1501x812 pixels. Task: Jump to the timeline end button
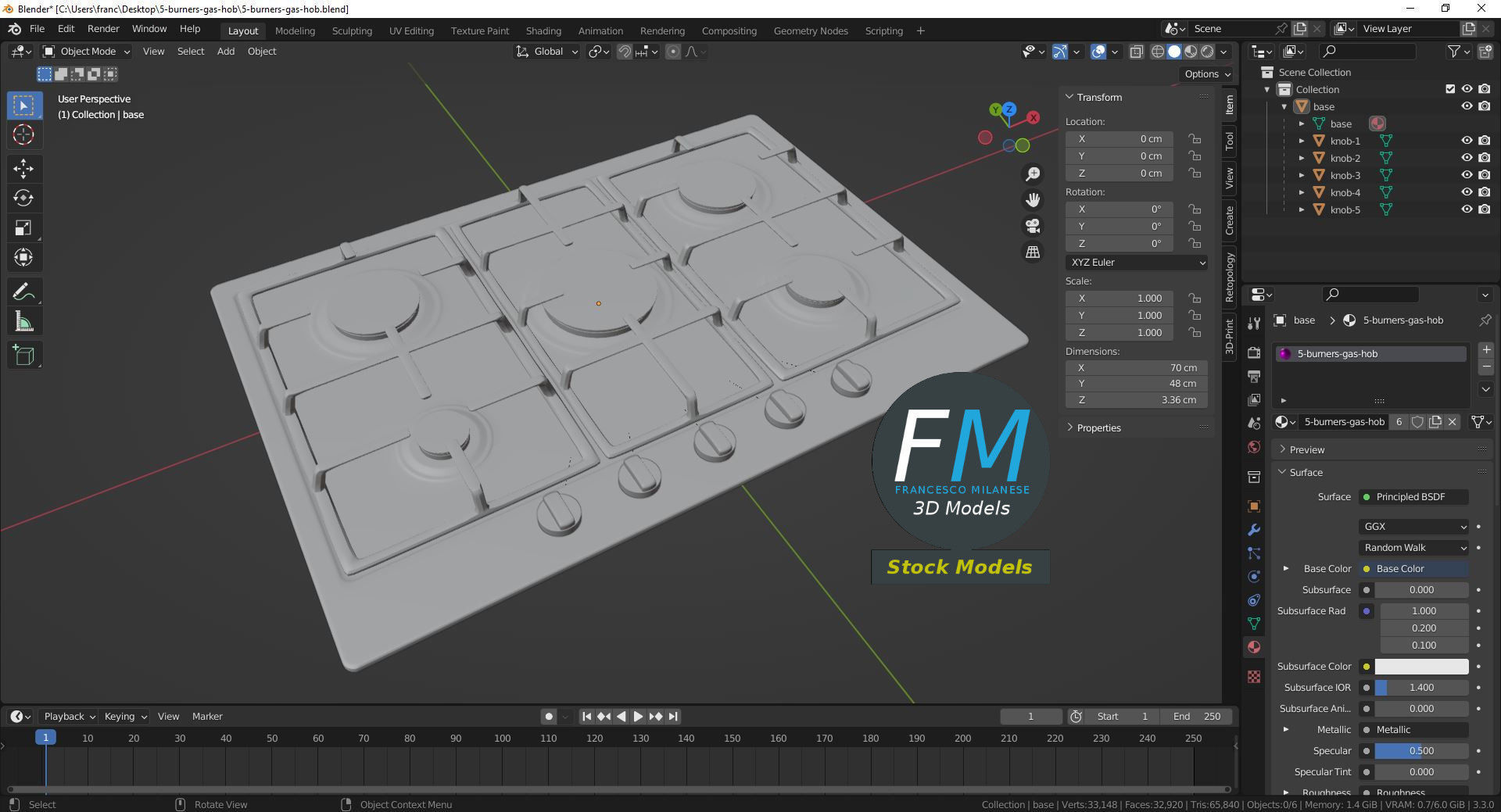[673, 717]
